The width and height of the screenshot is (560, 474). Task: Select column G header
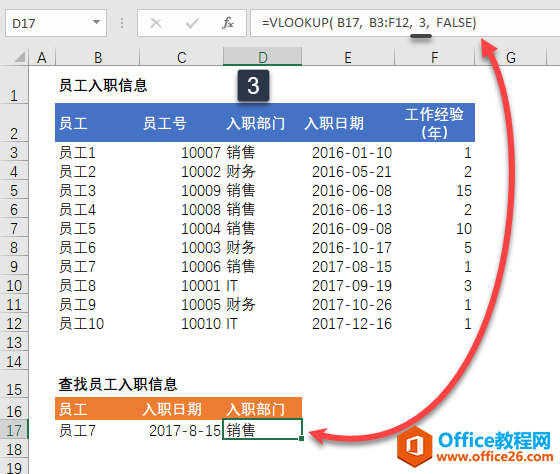point(511,58)
